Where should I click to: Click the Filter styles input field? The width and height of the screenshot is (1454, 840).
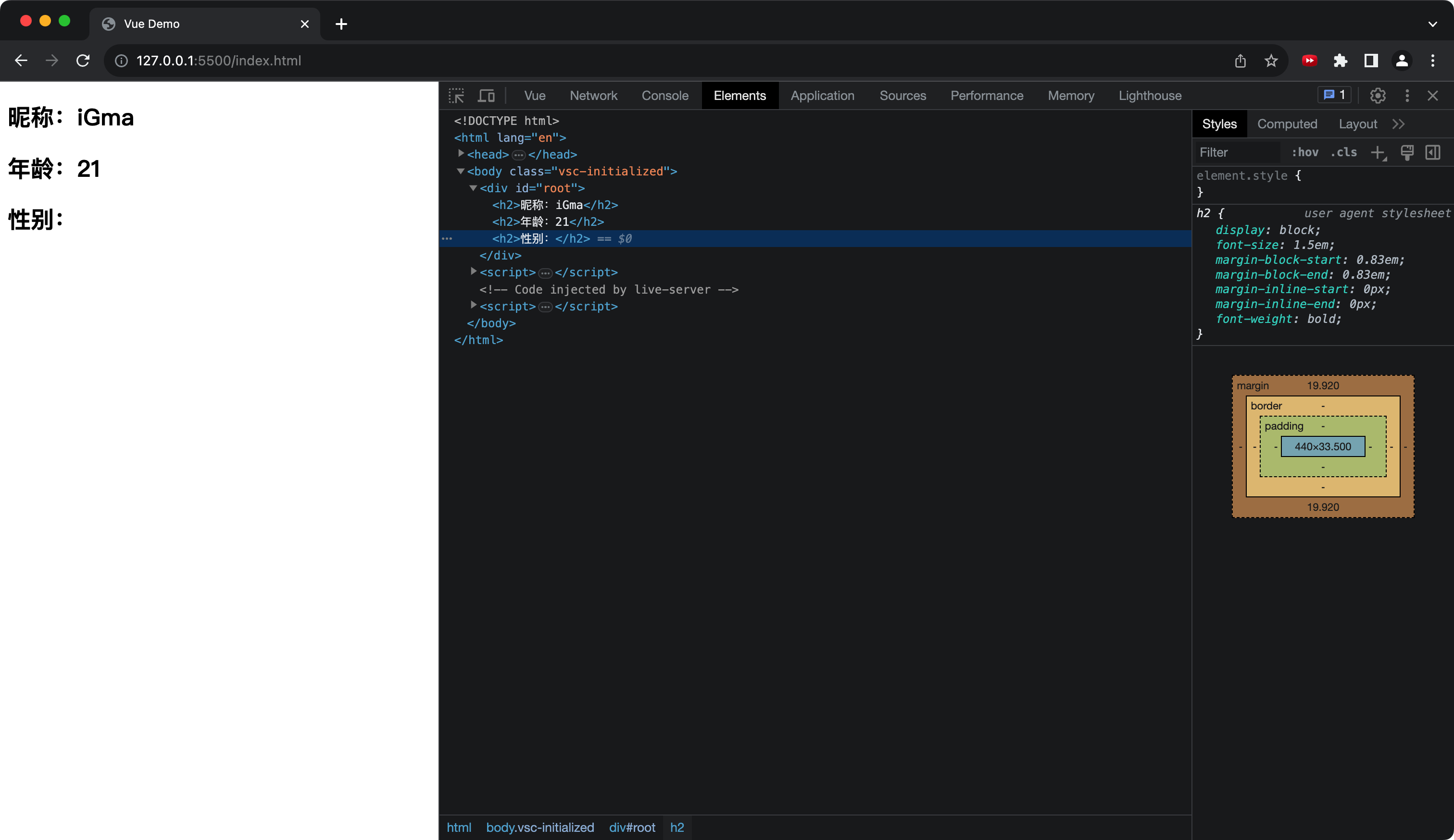tap(1237, 153)
